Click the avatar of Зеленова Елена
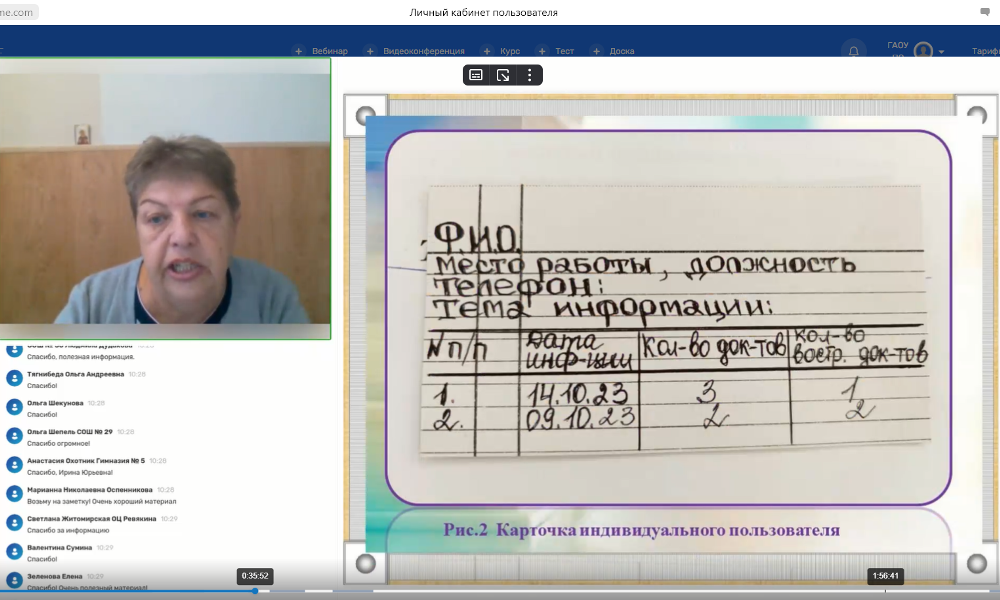The height and width of the screenshot is (600, 1000). [x=14, y=580]
